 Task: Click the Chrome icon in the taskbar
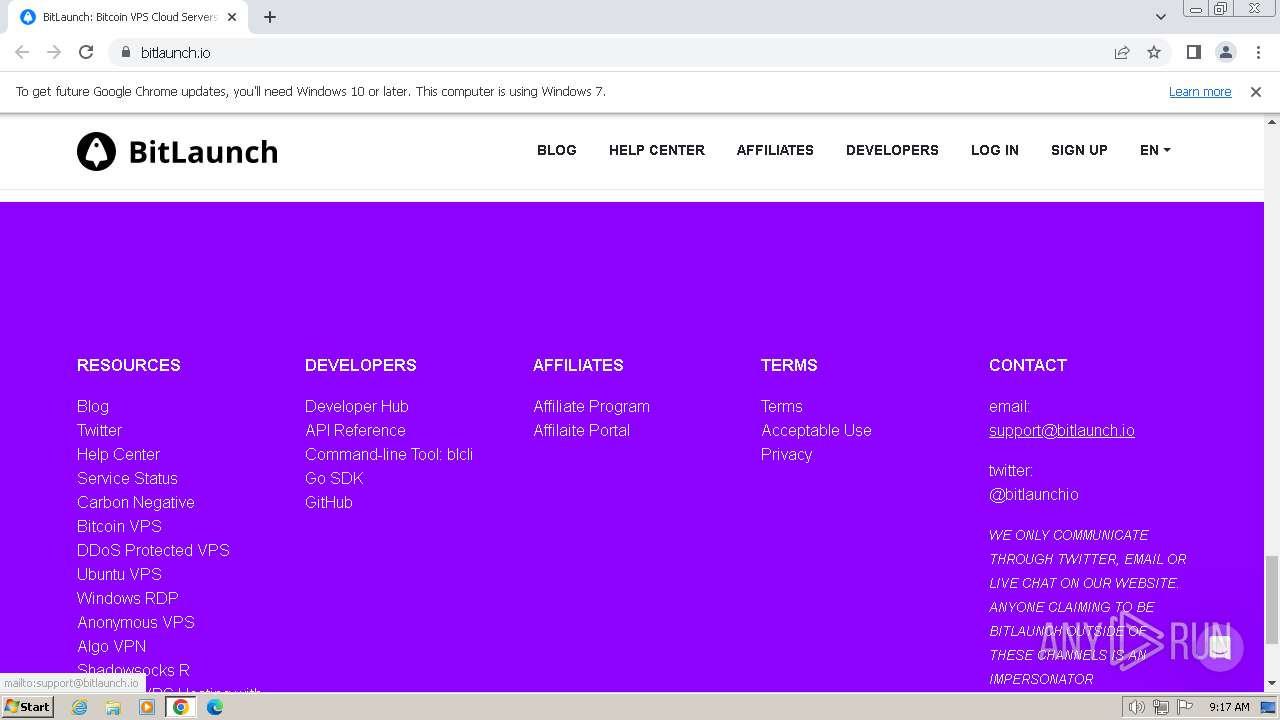180,707
